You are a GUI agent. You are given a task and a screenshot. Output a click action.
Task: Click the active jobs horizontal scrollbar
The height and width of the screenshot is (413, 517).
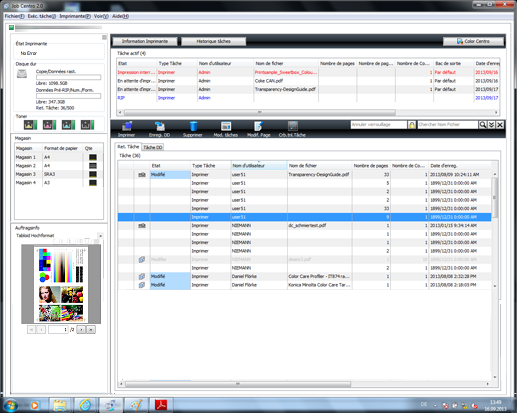pos(260,112)
